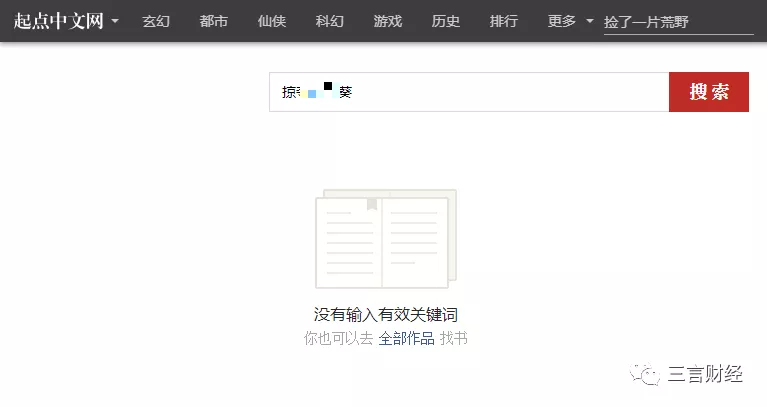Viewport: 767px width, 407px height.
Task: Go to the 排行 rankings page
Action: (x=503, y=21)
